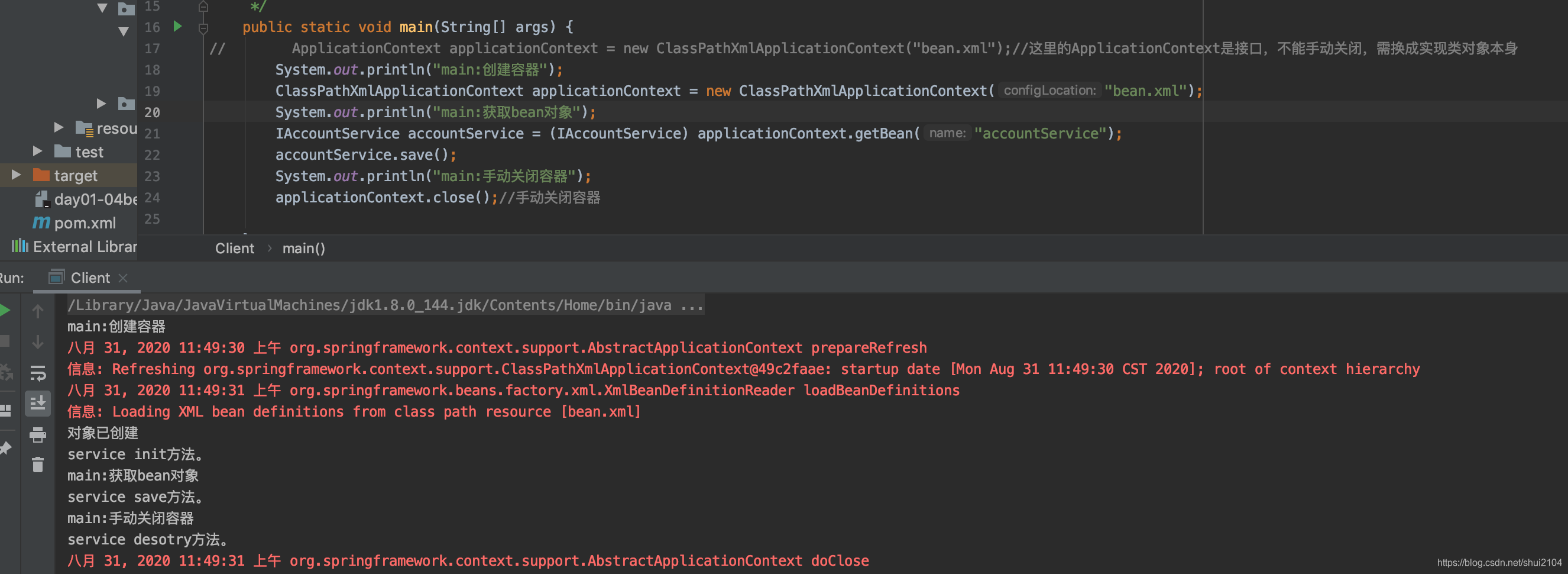Select the Client tab in Run panel
The height and width of the screenshot is (574, 1568).
click(x=90, y=278)
